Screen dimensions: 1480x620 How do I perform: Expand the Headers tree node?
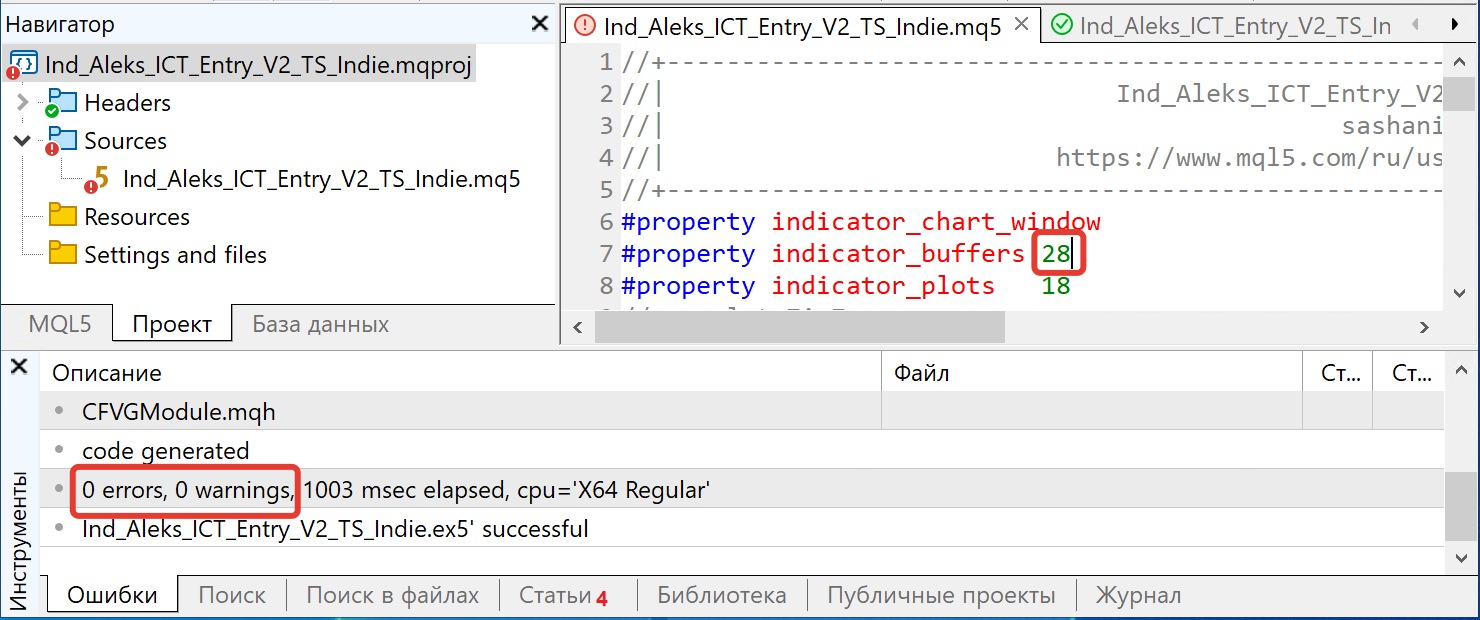point(23,102)
